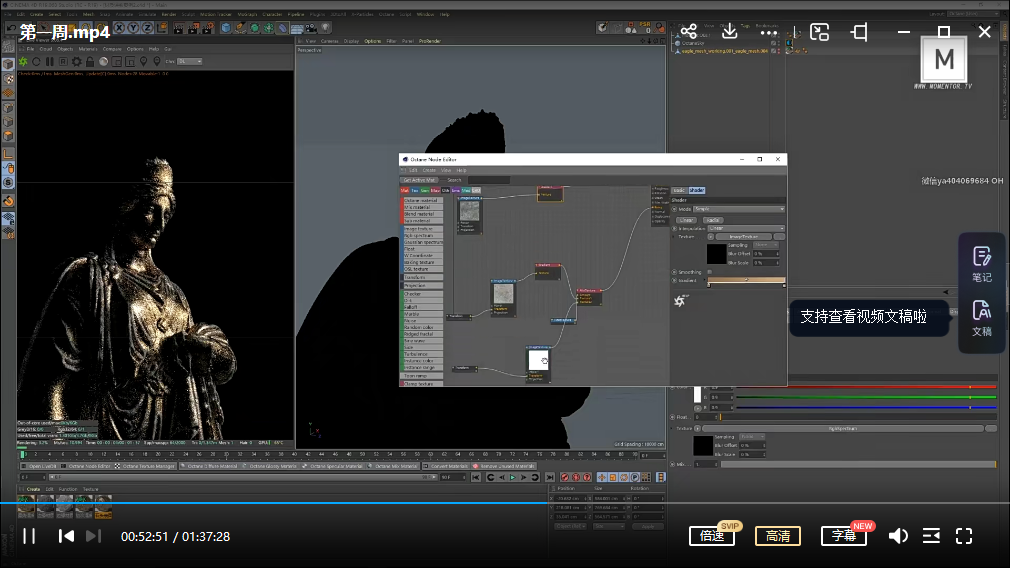Click the timeline play forward button
Screen dimensions: 1010x568
[513, 477]
